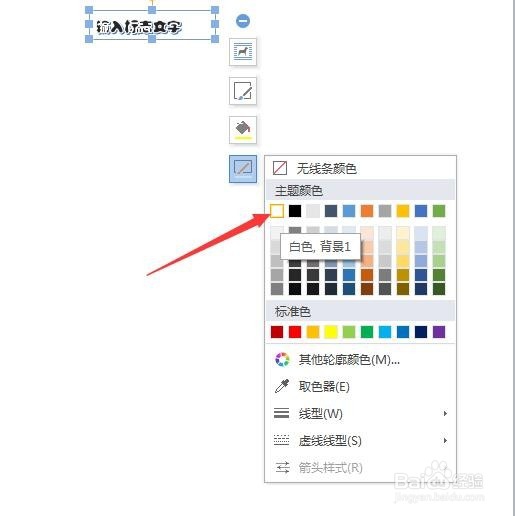Click the color wheel for other outline colors
The height and width of the screenshot is (516, 515).
click(282, 360)
